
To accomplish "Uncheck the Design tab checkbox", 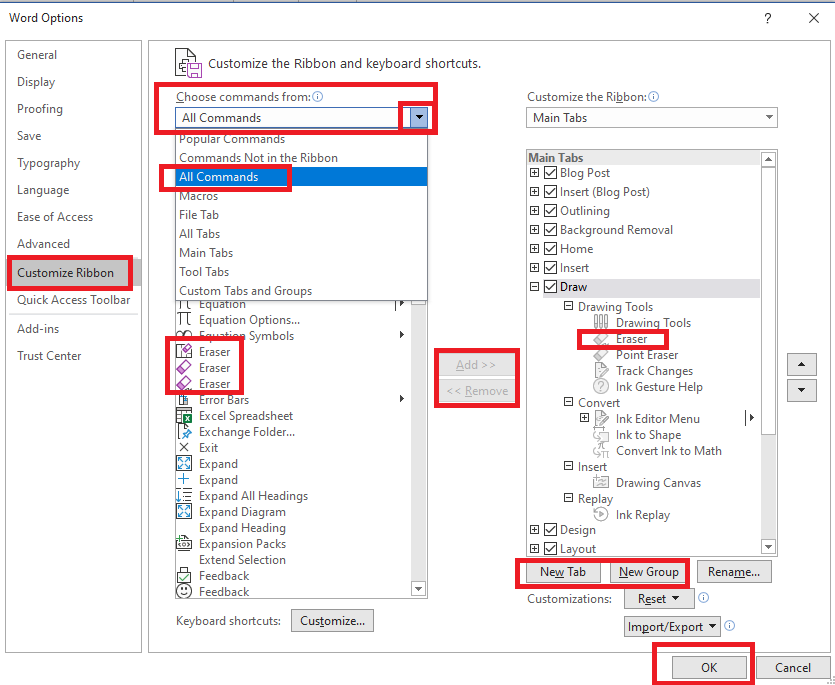I will (551, 529).
